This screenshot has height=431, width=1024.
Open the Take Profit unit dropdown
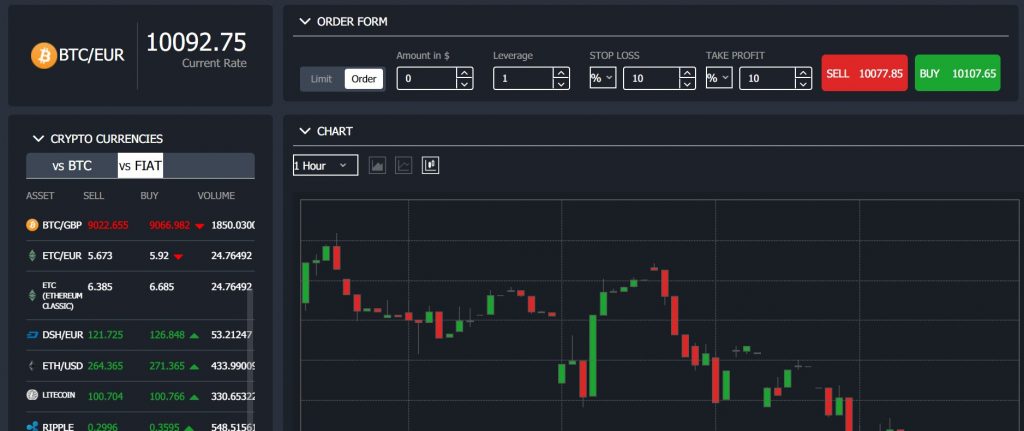point(718,78)
